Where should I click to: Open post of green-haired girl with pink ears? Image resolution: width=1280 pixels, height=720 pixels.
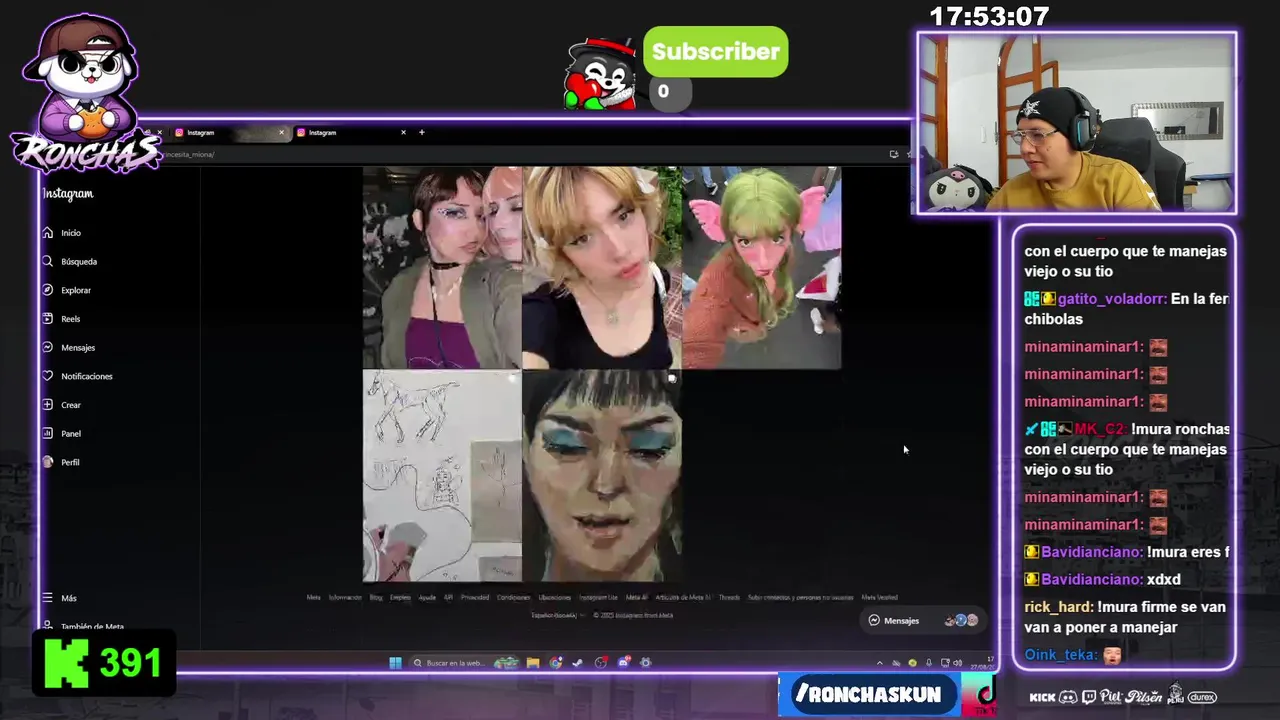point(761,267)
